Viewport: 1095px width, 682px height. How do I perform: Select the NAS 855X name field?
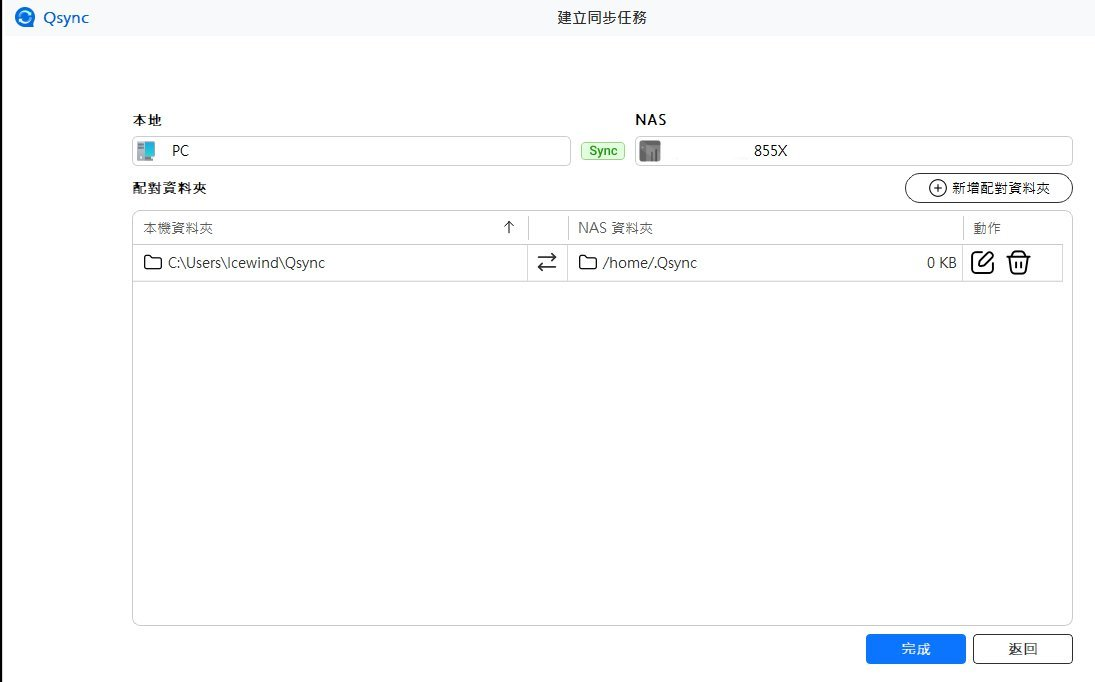860,151
